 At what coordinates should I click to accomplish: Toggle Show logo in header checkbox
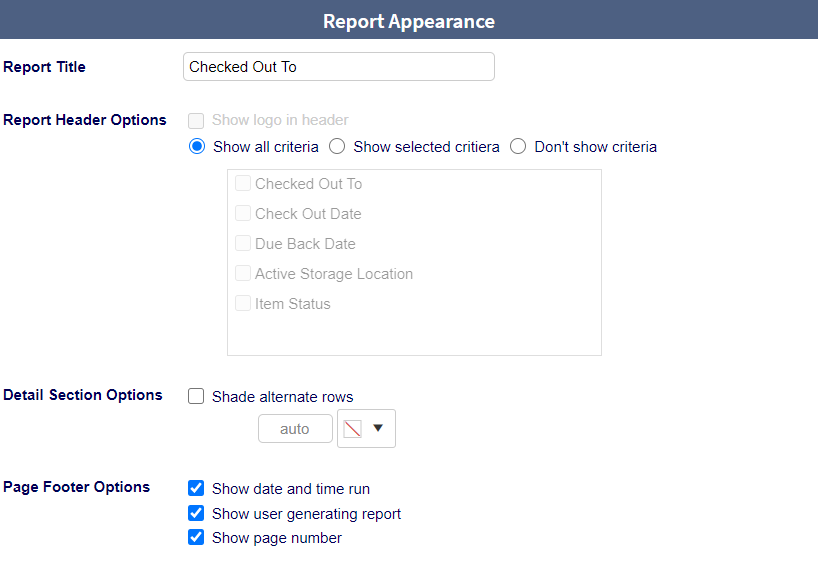(x=196, y=121)
